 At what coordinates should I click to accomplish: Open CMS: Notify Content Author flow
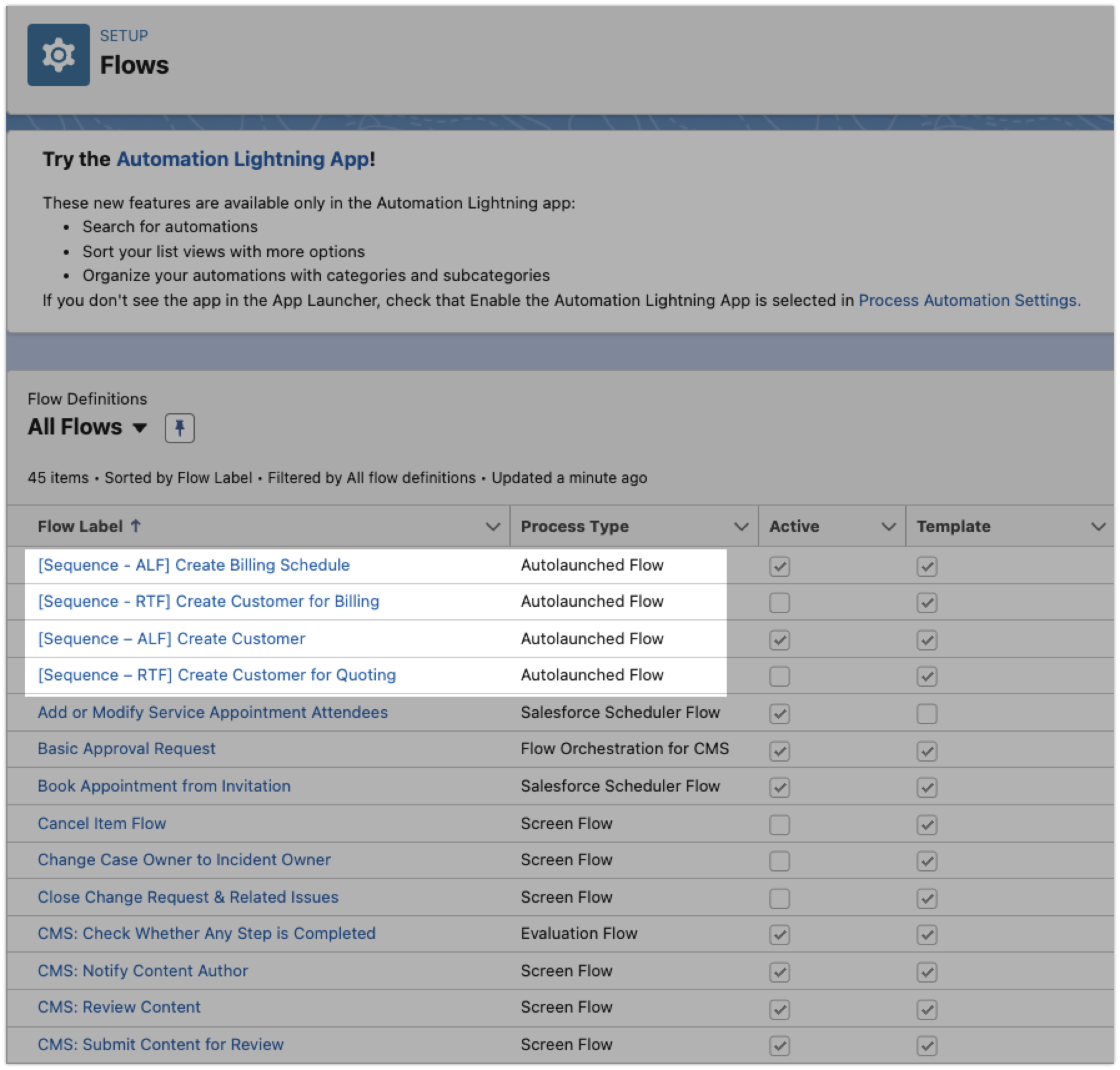[142, 971]
